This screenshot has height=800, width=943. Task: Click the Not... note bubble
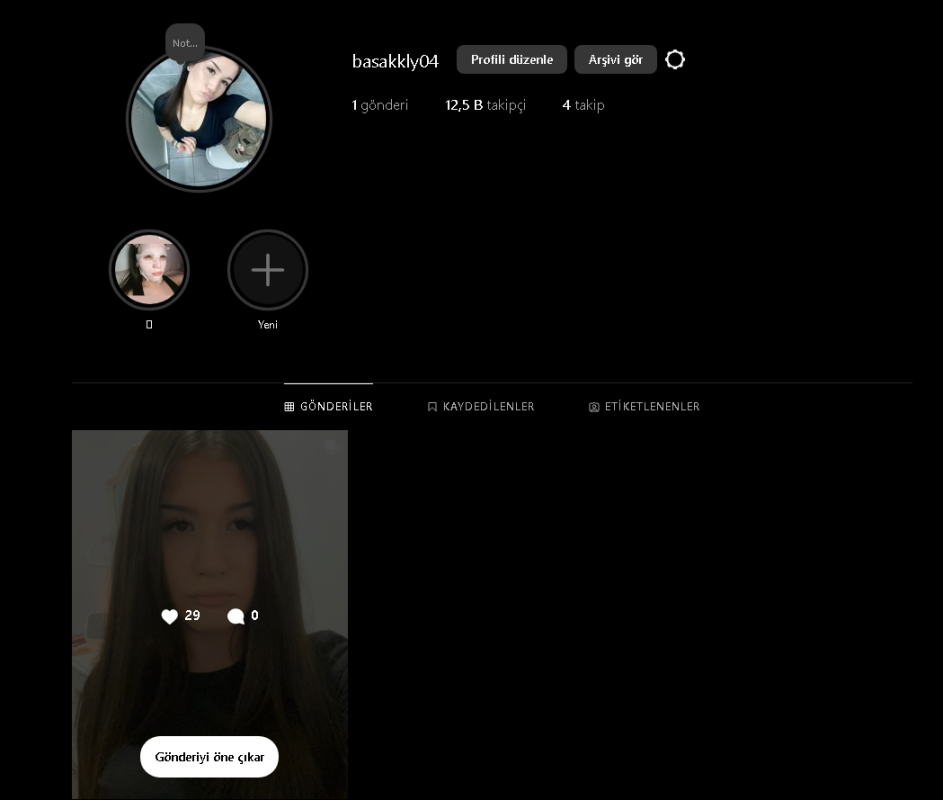point(185,43)
